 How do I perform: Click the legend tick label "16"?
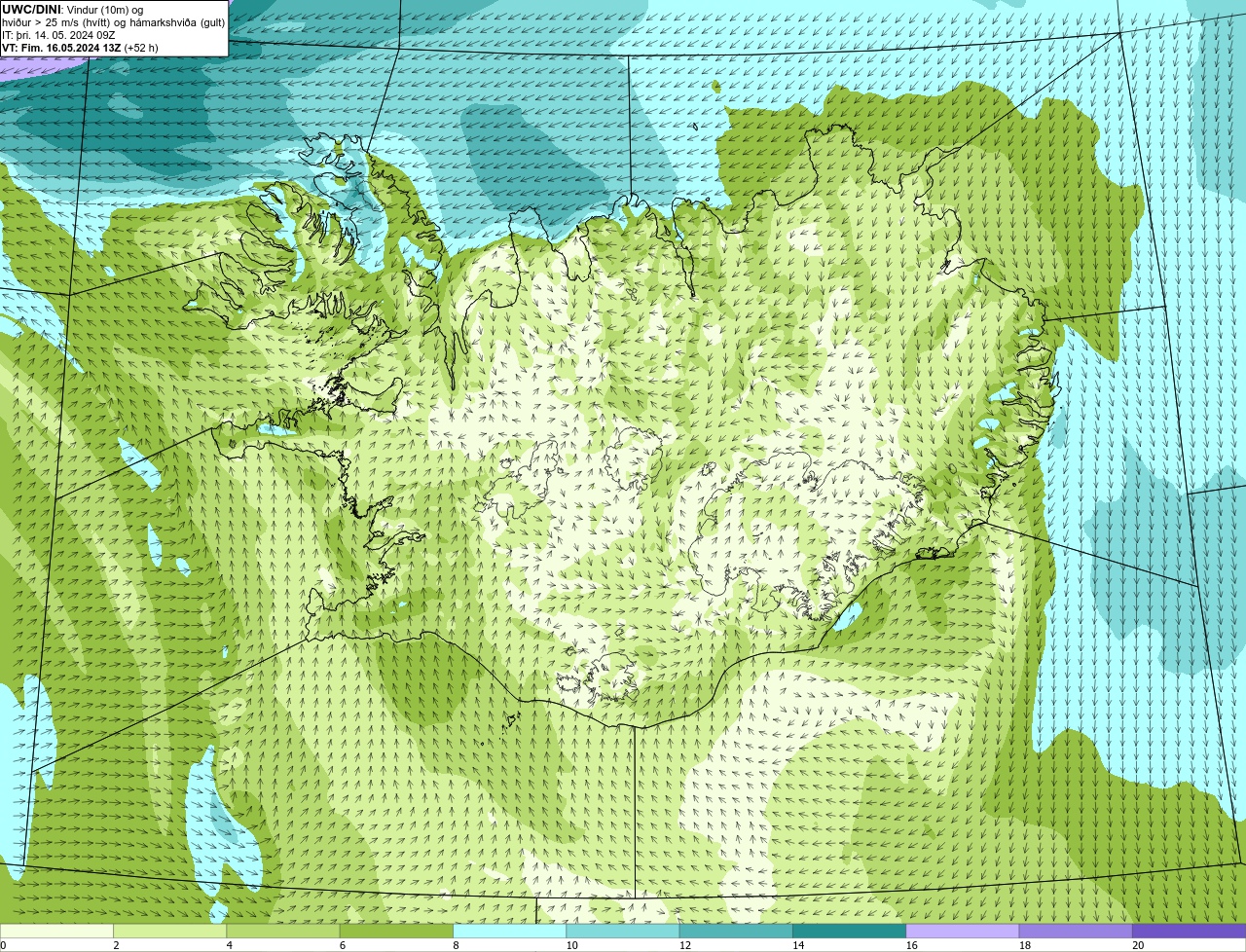pyautogui.click(x=912, y=945)
